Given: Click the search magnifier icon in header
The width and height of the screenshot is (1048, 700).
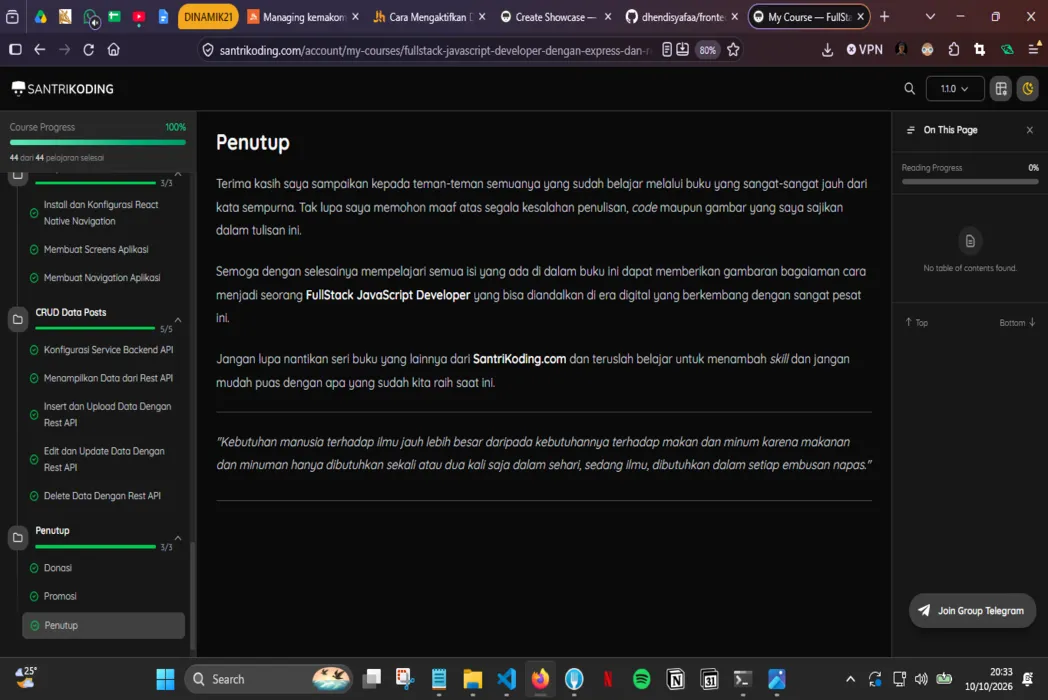Looking at the screenshot, I should click(x=909, y=89).
